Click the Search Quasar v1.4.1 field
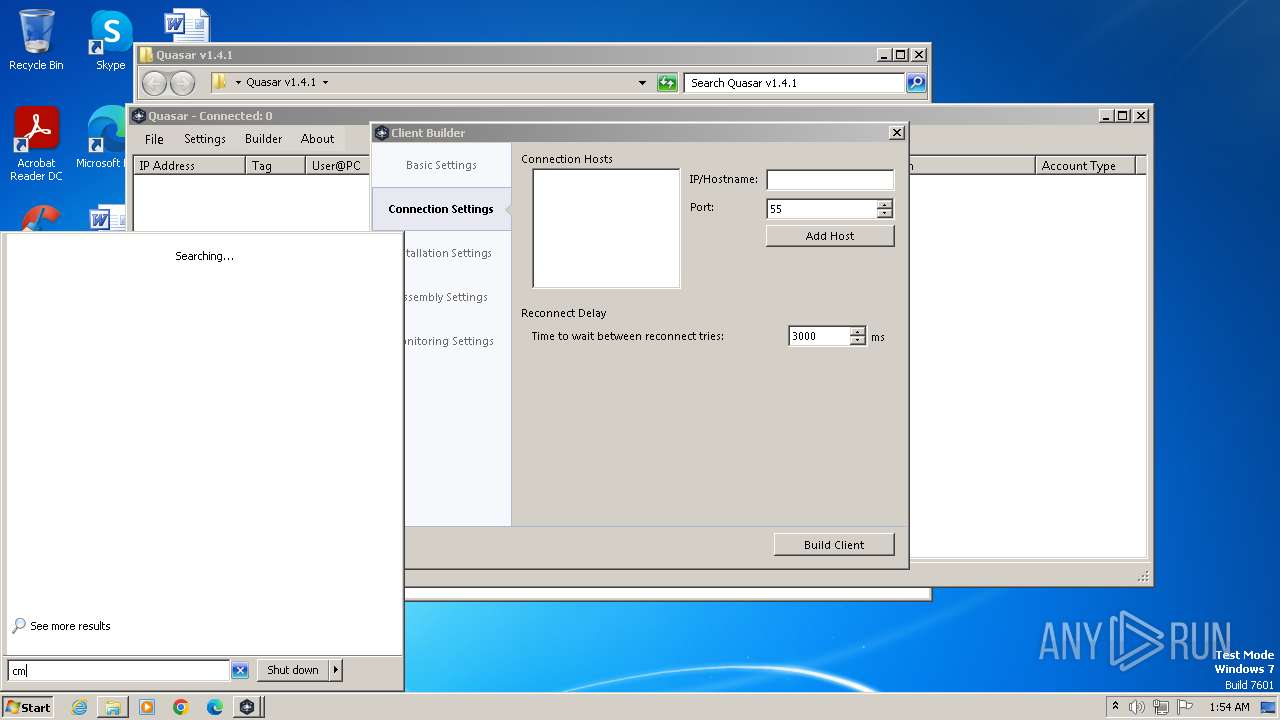 tap(795, 83)
